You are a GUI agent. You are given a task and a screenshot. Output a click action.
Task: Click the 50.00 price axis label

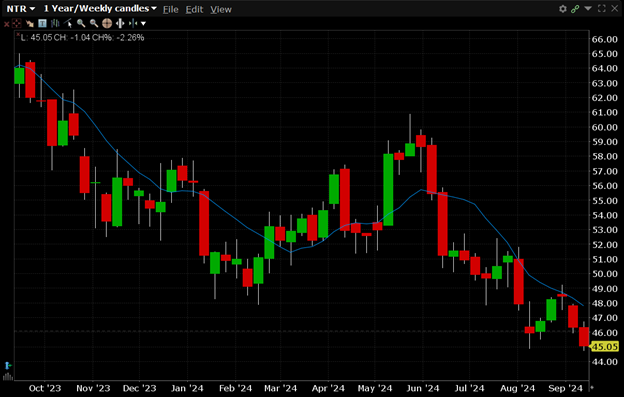tap(604, 274)
